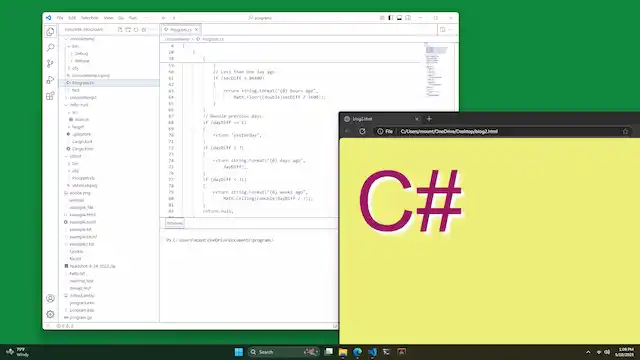640x360 pixels.
Task: Open the Run and Debug view
Action: (50, 80)
